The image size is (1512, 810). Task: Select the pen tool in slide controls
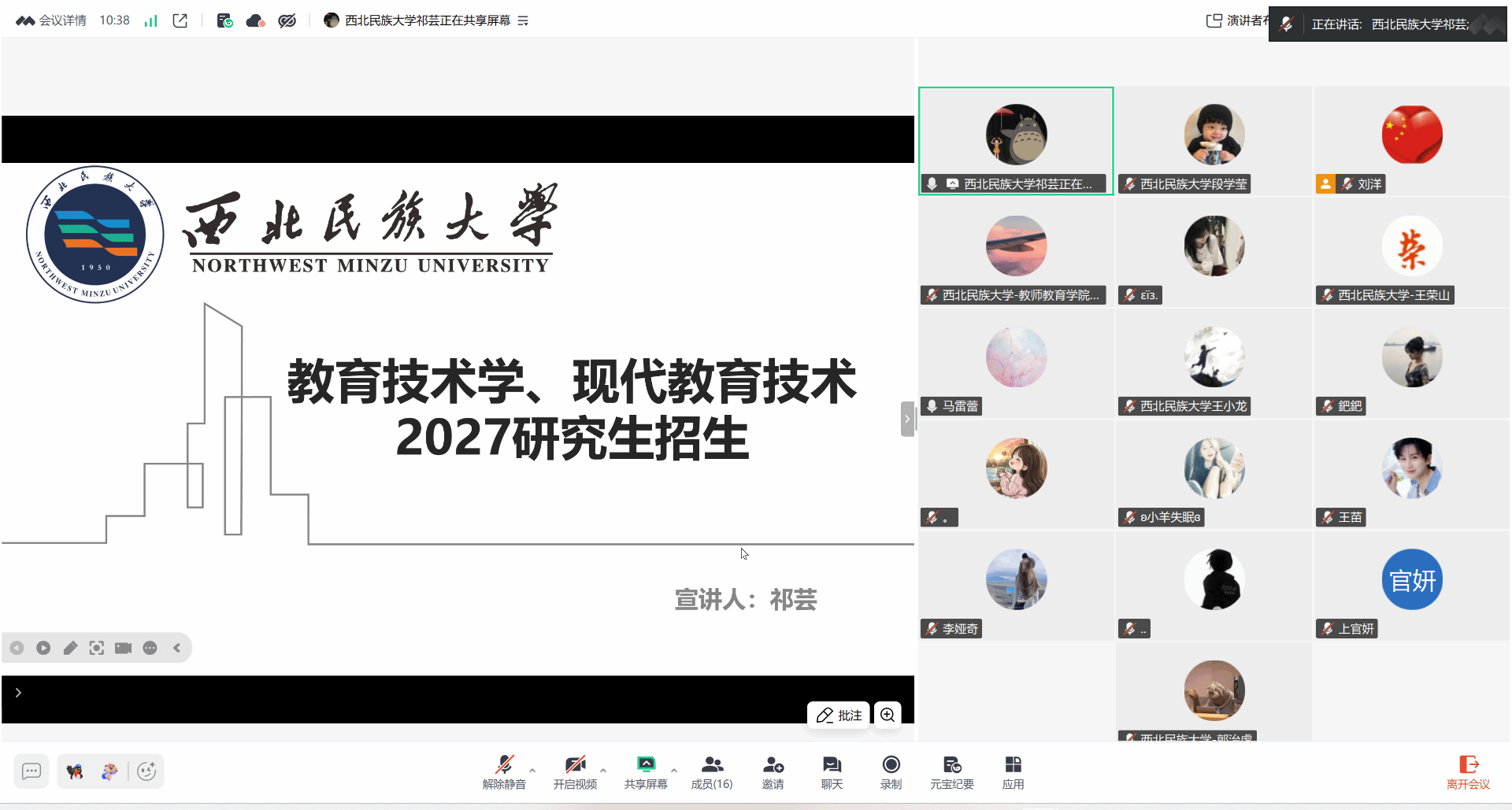(70, 648)
